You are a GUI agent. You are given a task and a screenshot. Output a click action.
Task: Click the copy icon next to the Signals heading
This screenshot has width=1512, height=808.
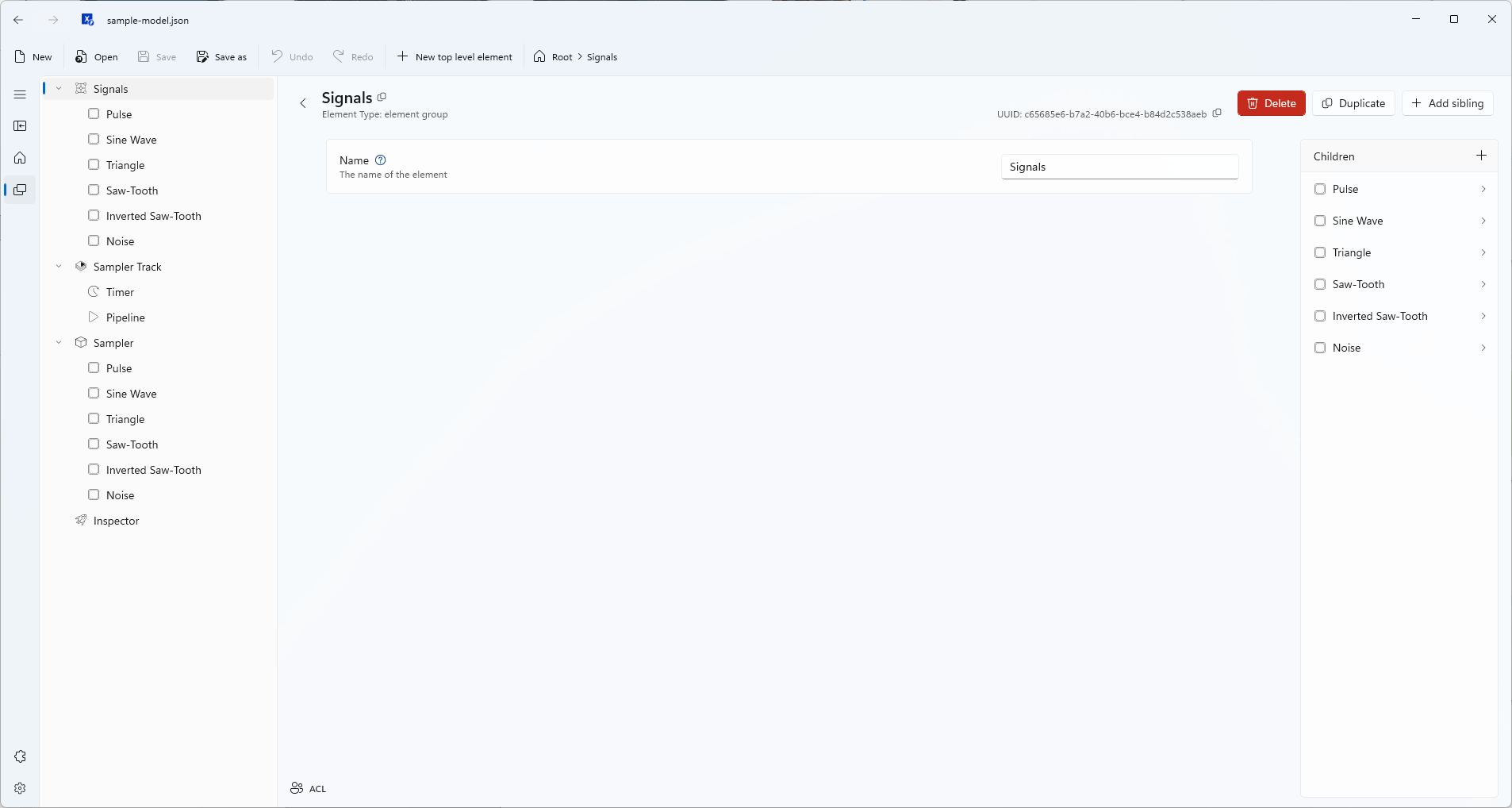click(x=382, y=97)
